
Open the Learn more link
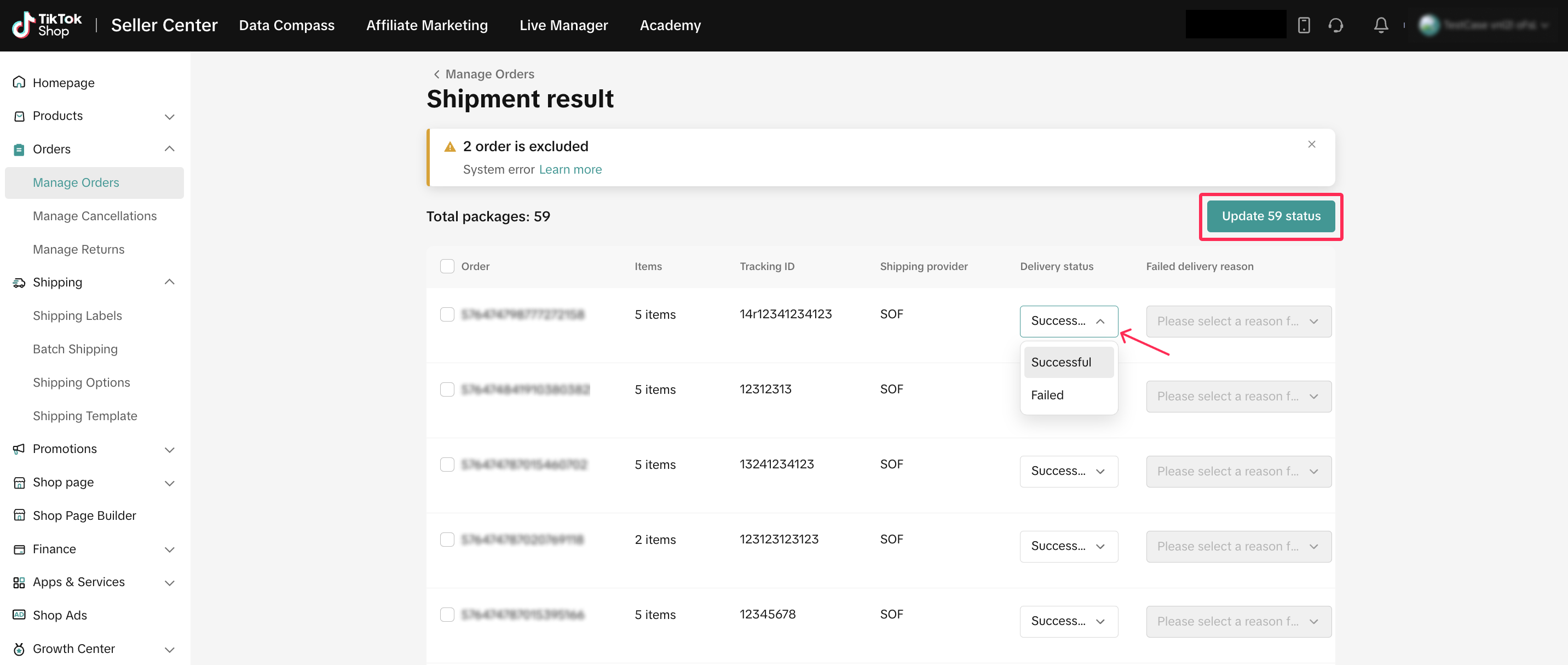(x=570, y=169)
